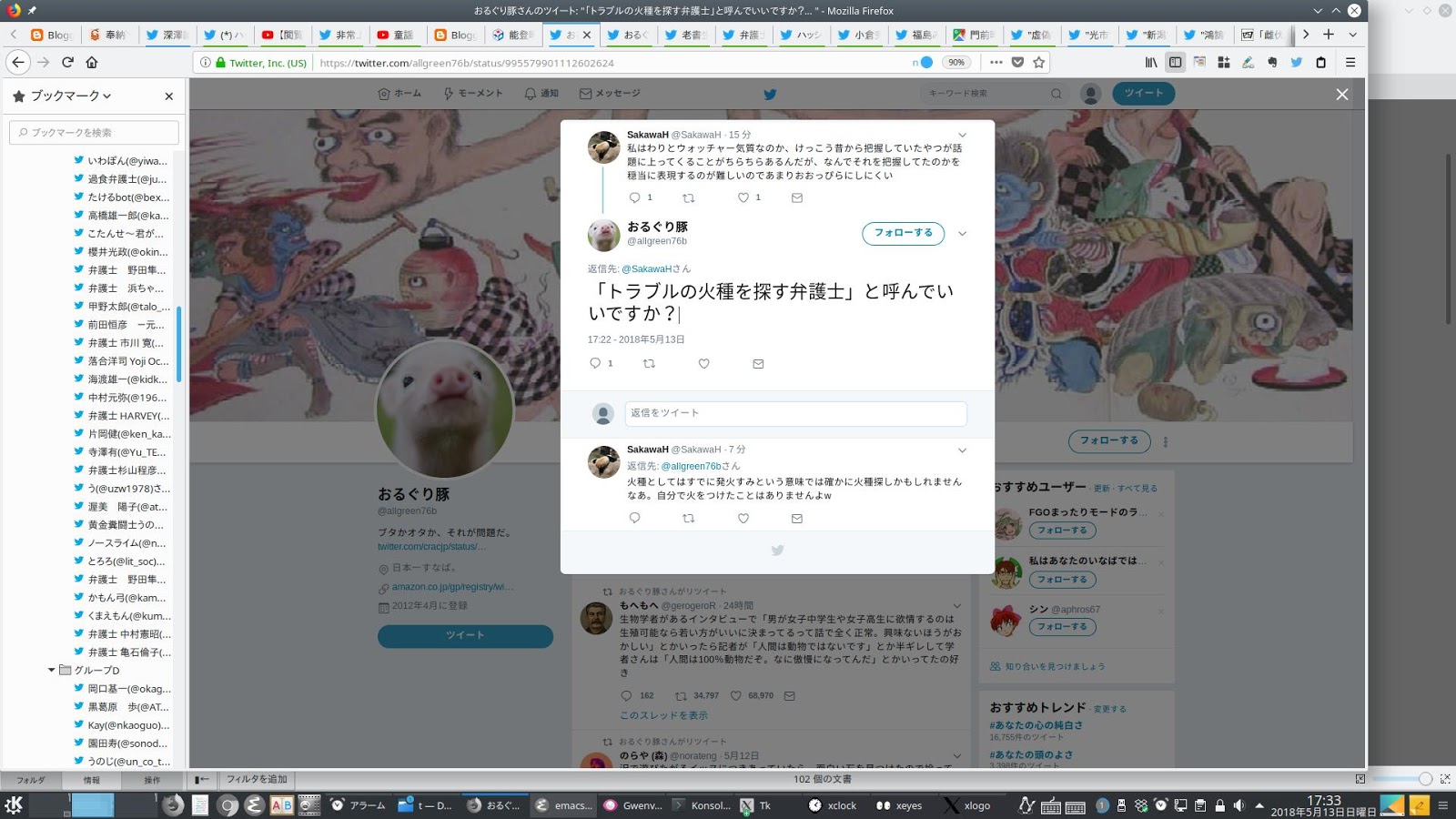
Task: Open options chevron beside フォローする button
Action: click(x=962, y=234)
